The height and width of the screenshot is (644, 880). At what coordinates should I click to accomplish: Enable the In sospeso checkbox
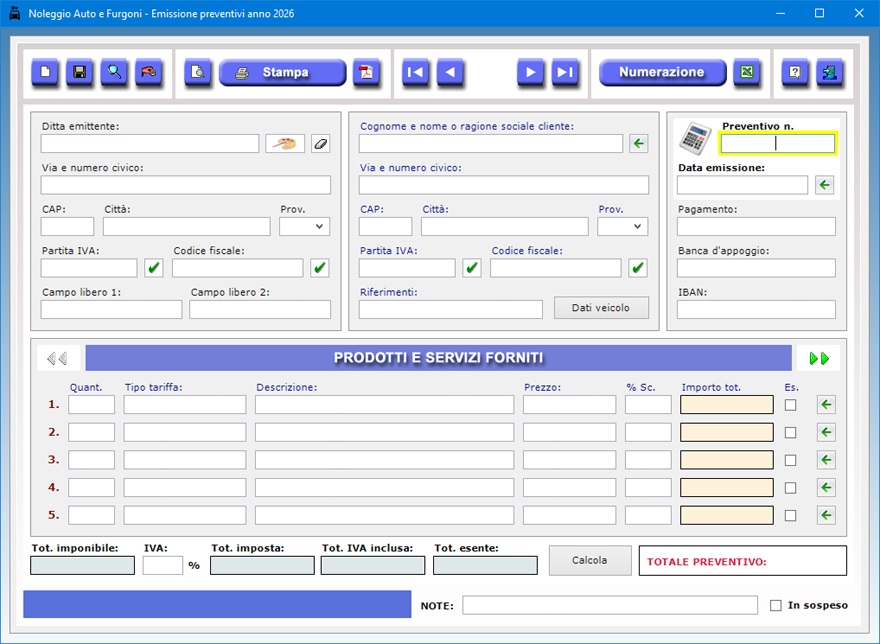coord(776,606)
